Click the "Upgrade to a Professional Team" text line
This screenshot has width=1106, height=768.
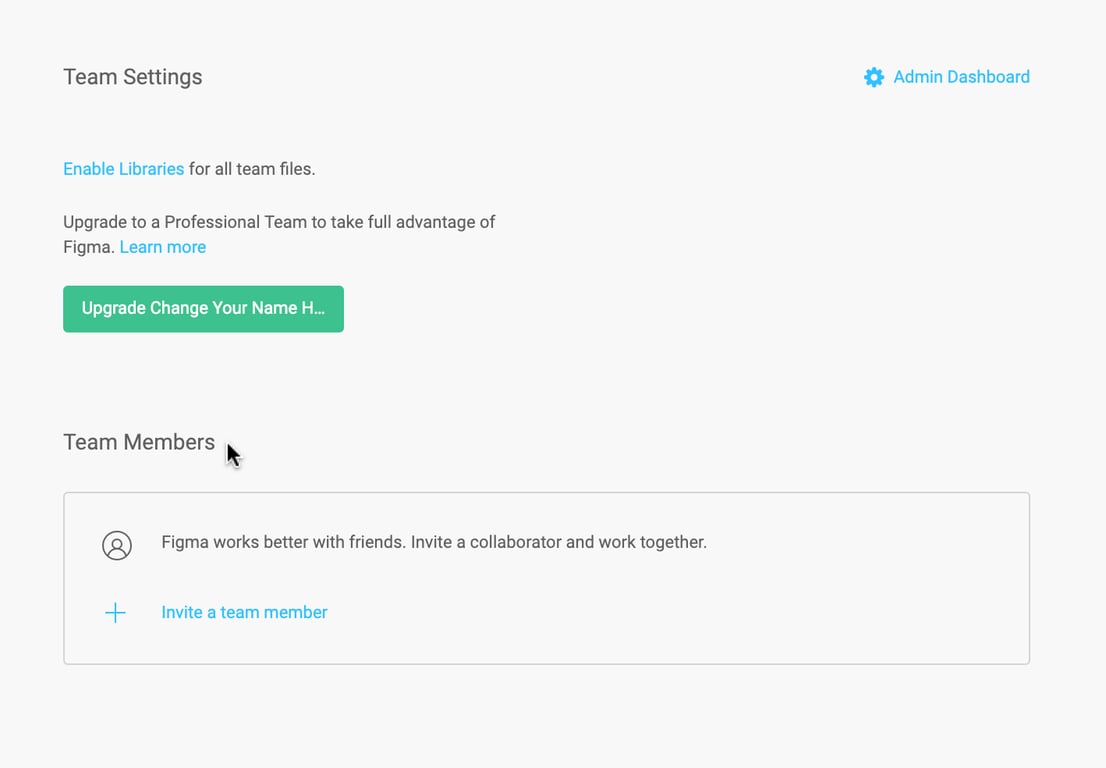click(x=279, y=222)
